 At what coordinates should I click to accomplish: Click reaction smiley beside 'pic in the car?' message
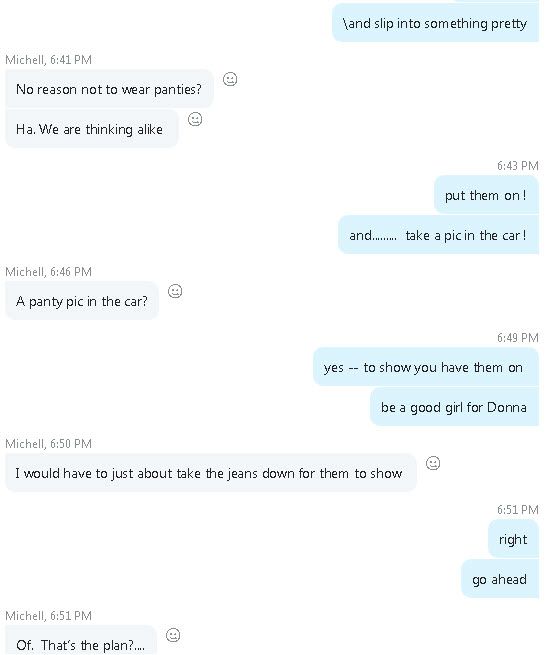tap(175, 291)
